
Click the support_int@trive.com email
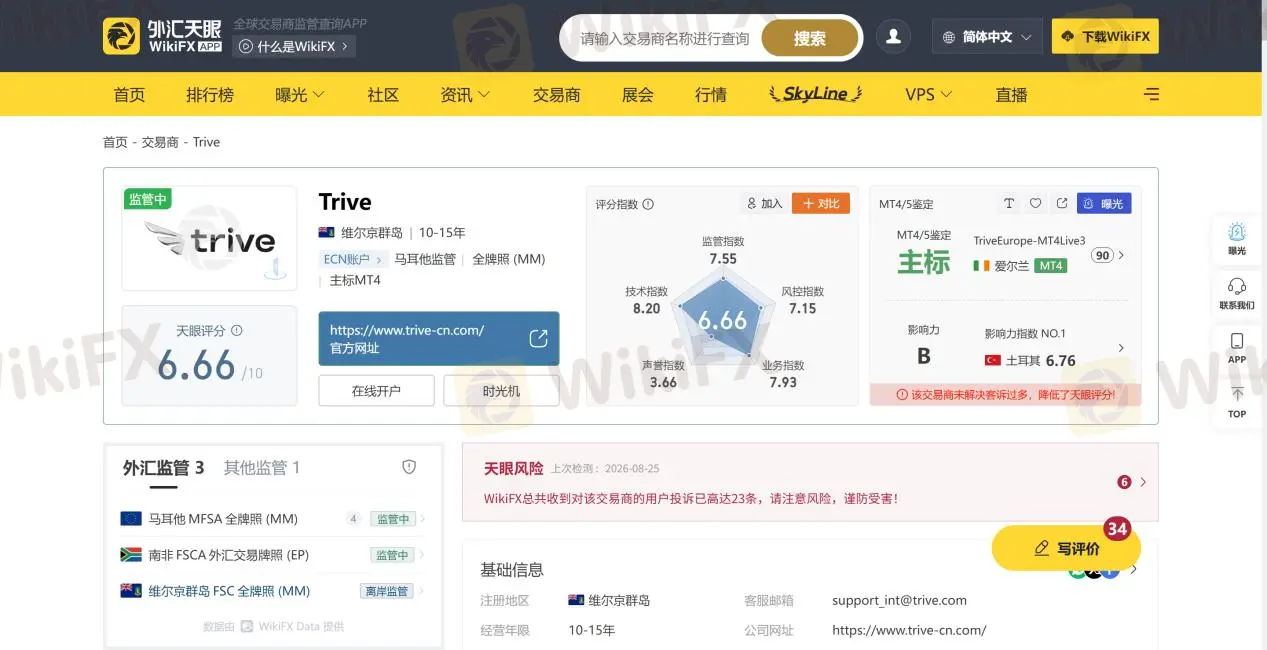click(899, 600)
